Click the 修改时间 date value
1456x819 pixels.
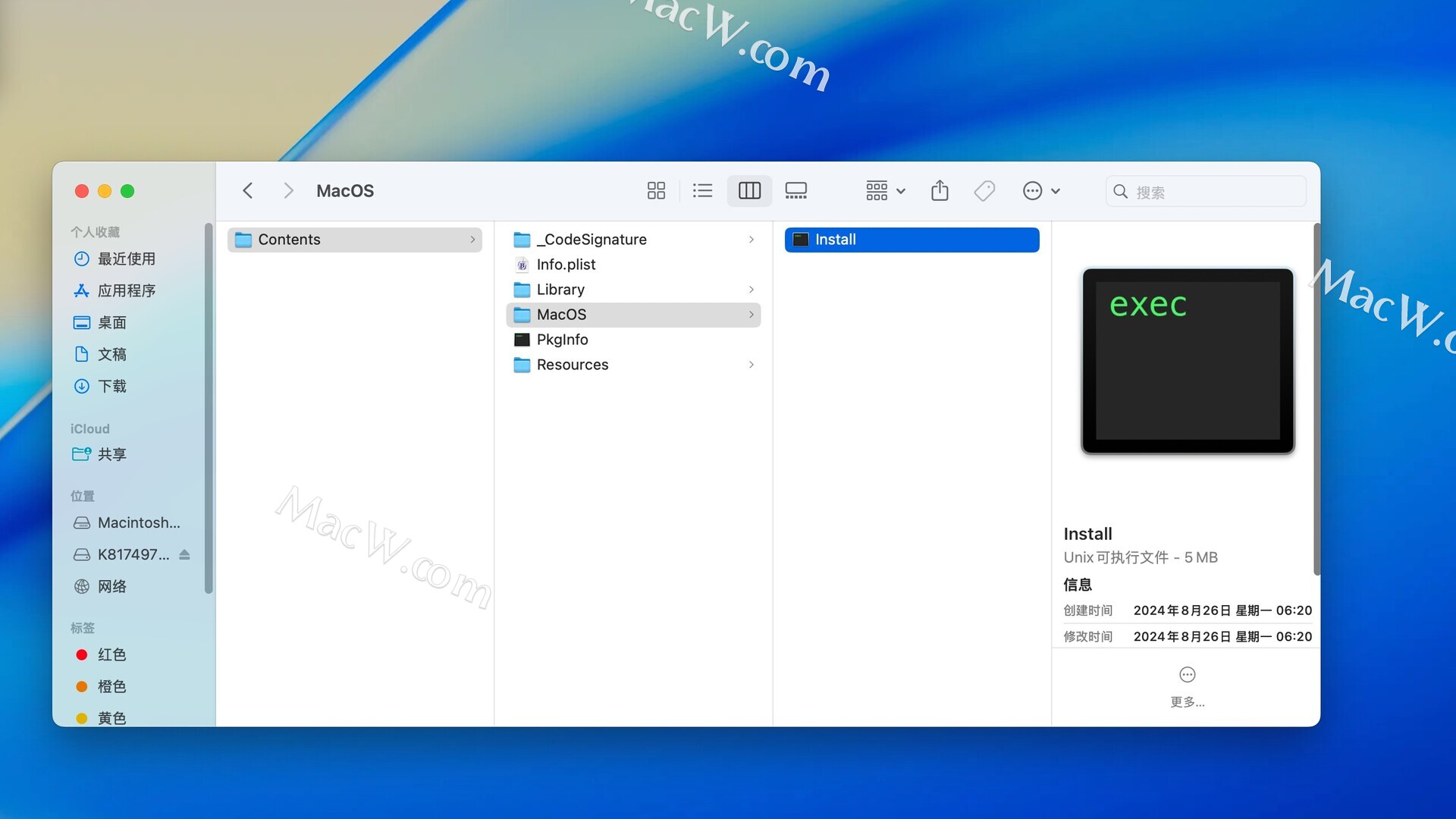[x=1222, y=636]
